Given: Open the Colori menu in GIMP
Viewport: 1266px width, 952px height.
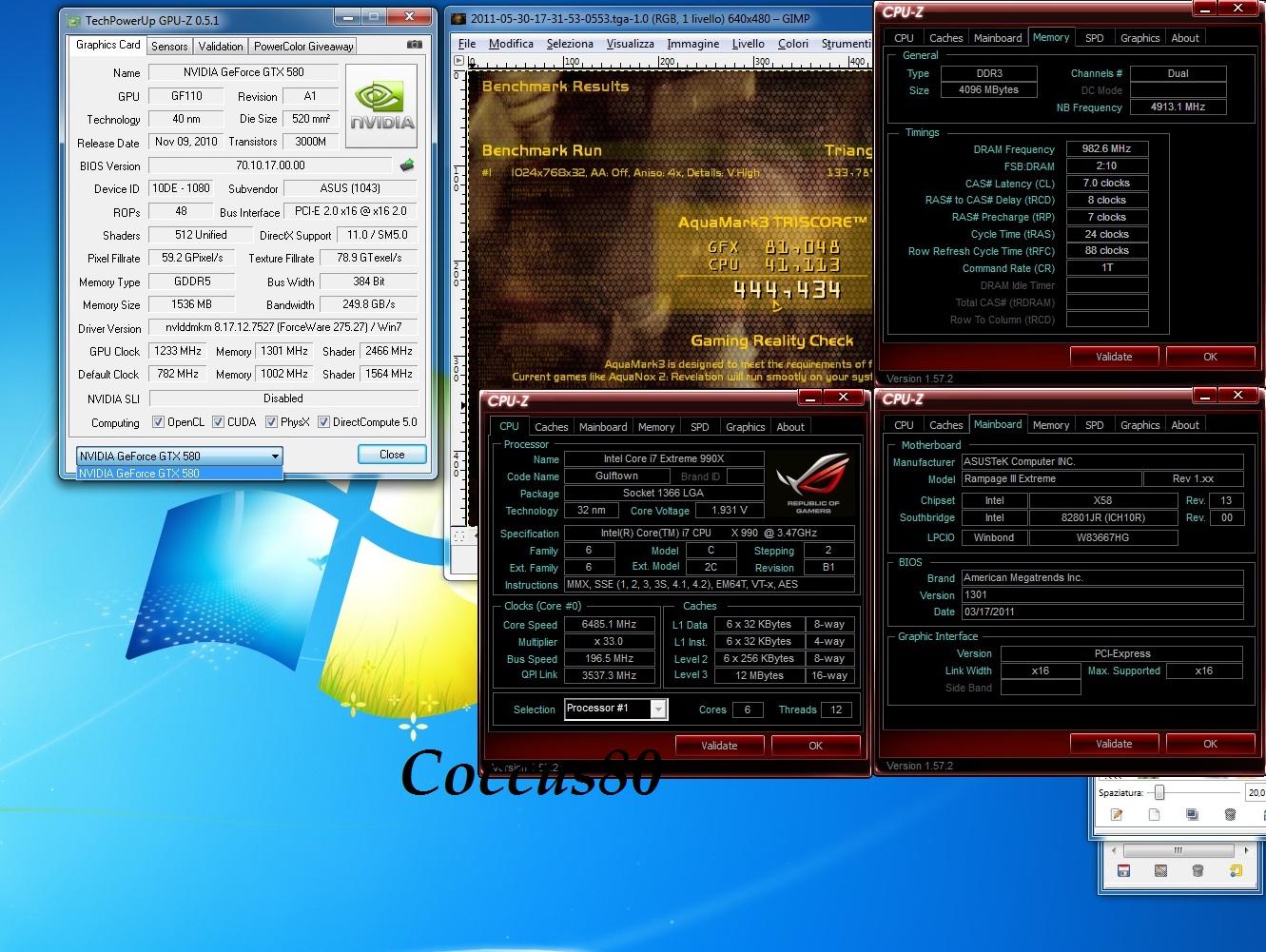Looking at the screenshot, I should click(x=793, y=44).
